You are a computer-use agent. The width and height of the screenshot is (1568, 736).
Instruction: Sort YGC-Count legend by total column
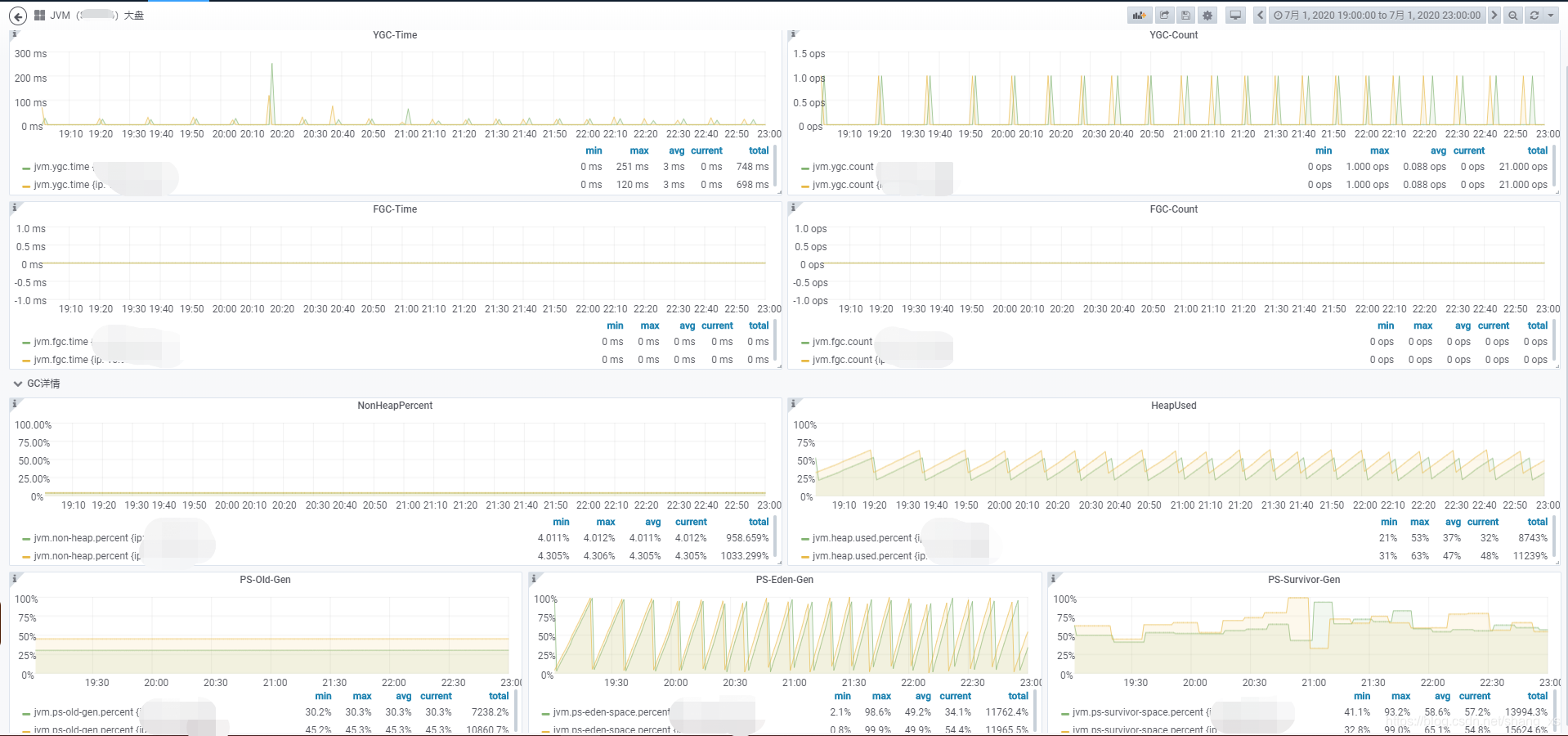point(1538,150)
